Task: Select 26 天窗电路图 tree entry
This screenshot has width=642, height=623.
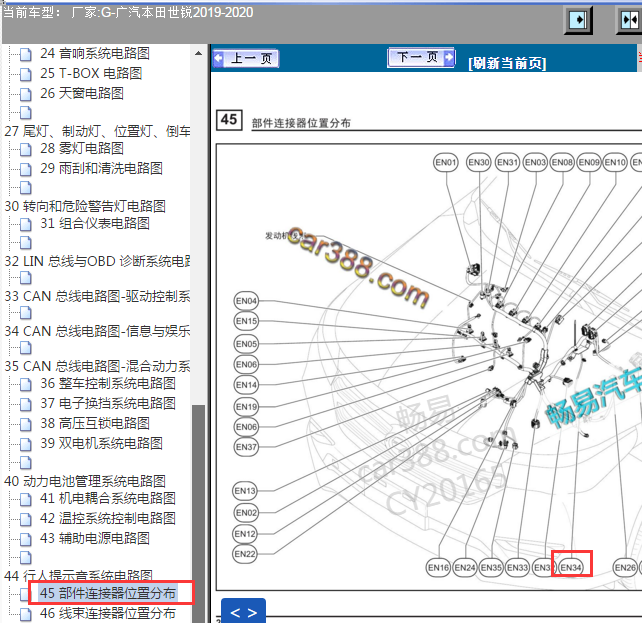Action: (x=82, y=93)
